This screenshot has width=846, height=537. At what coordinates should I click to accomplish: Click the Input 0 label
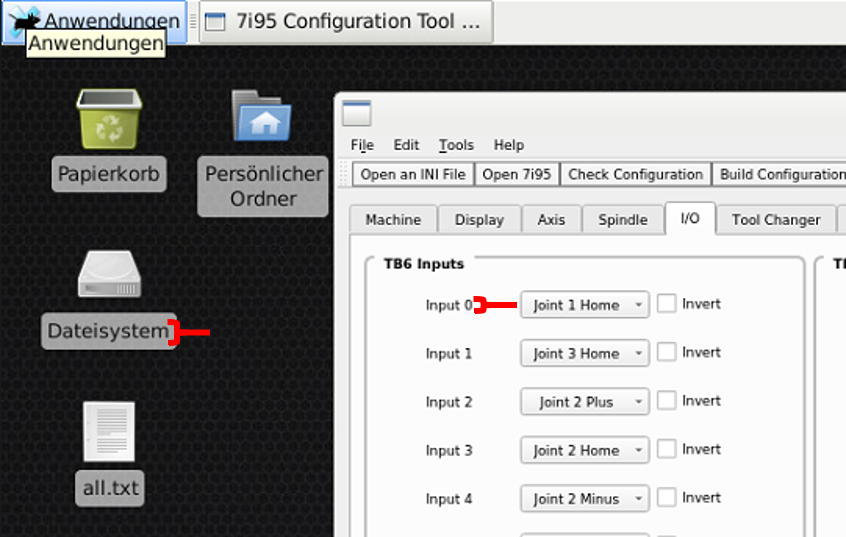point(449,305)
